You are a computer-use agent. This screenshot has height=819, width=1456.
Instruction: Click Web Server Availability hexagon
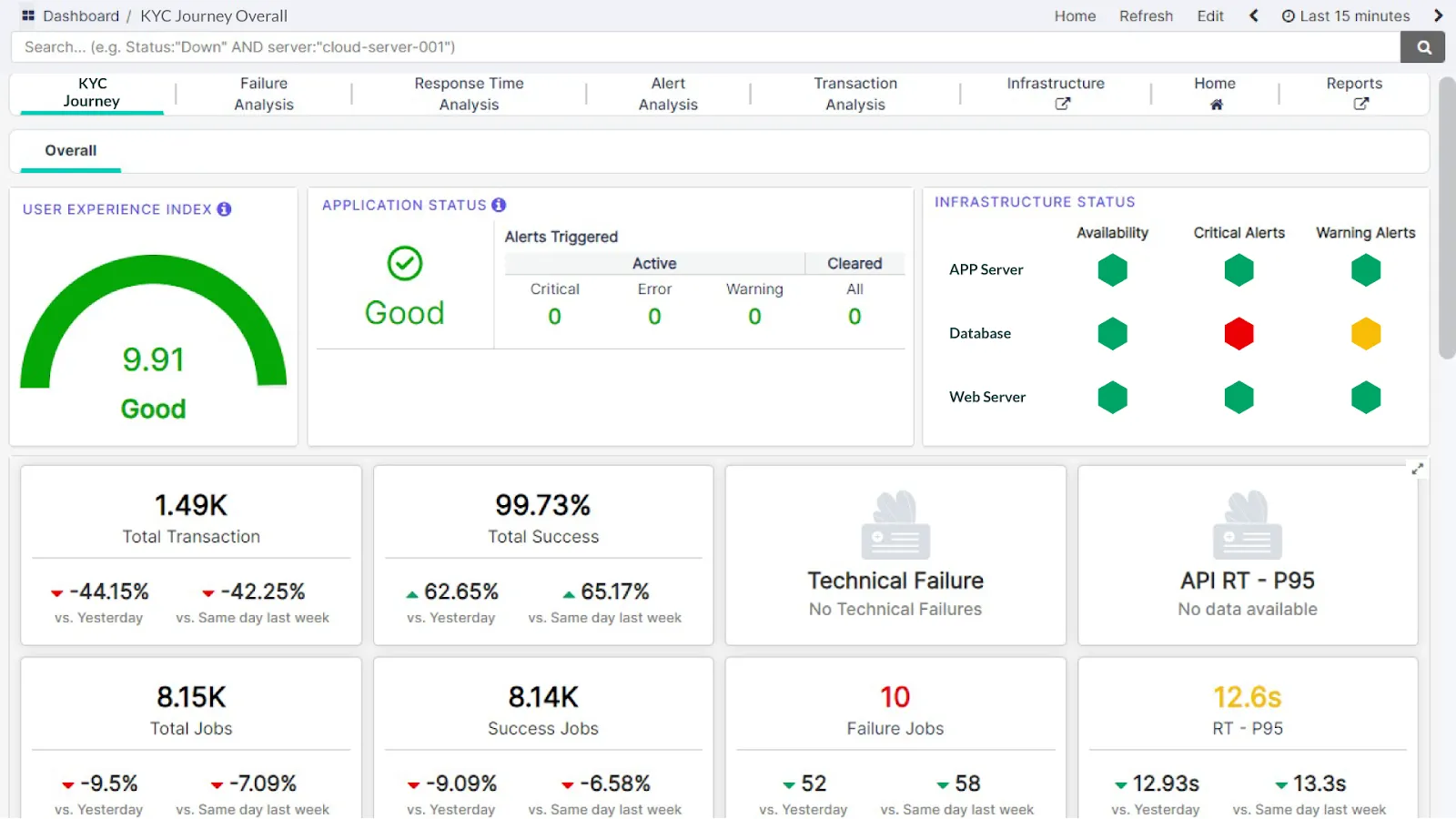[1112, 398]
